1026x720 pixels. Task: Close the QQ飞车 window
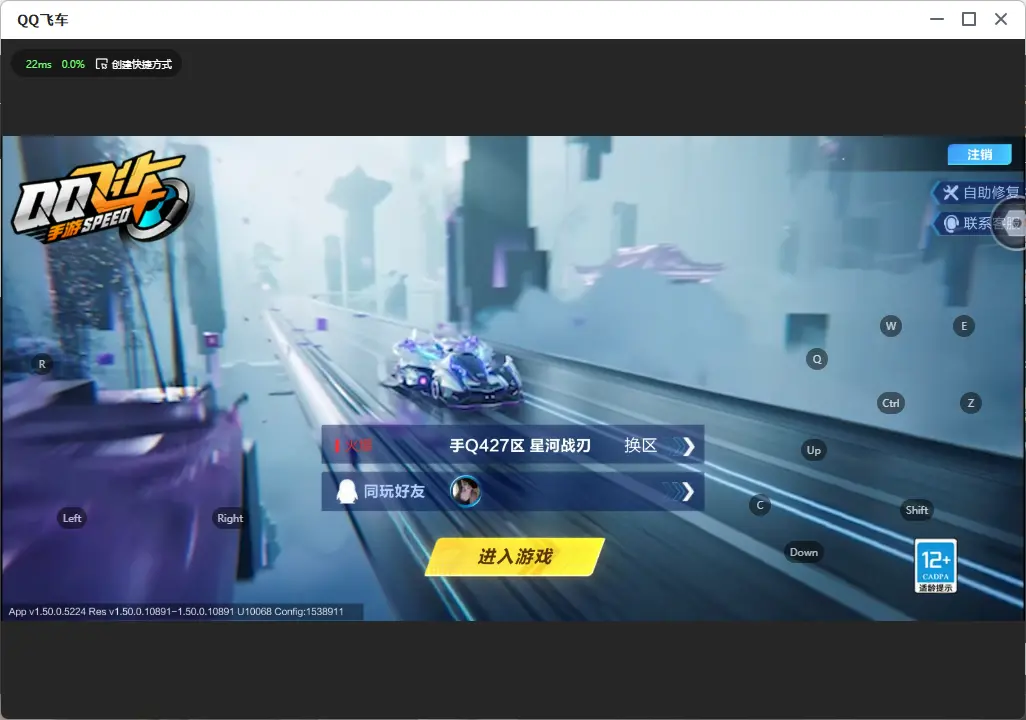click(1001, 20)
